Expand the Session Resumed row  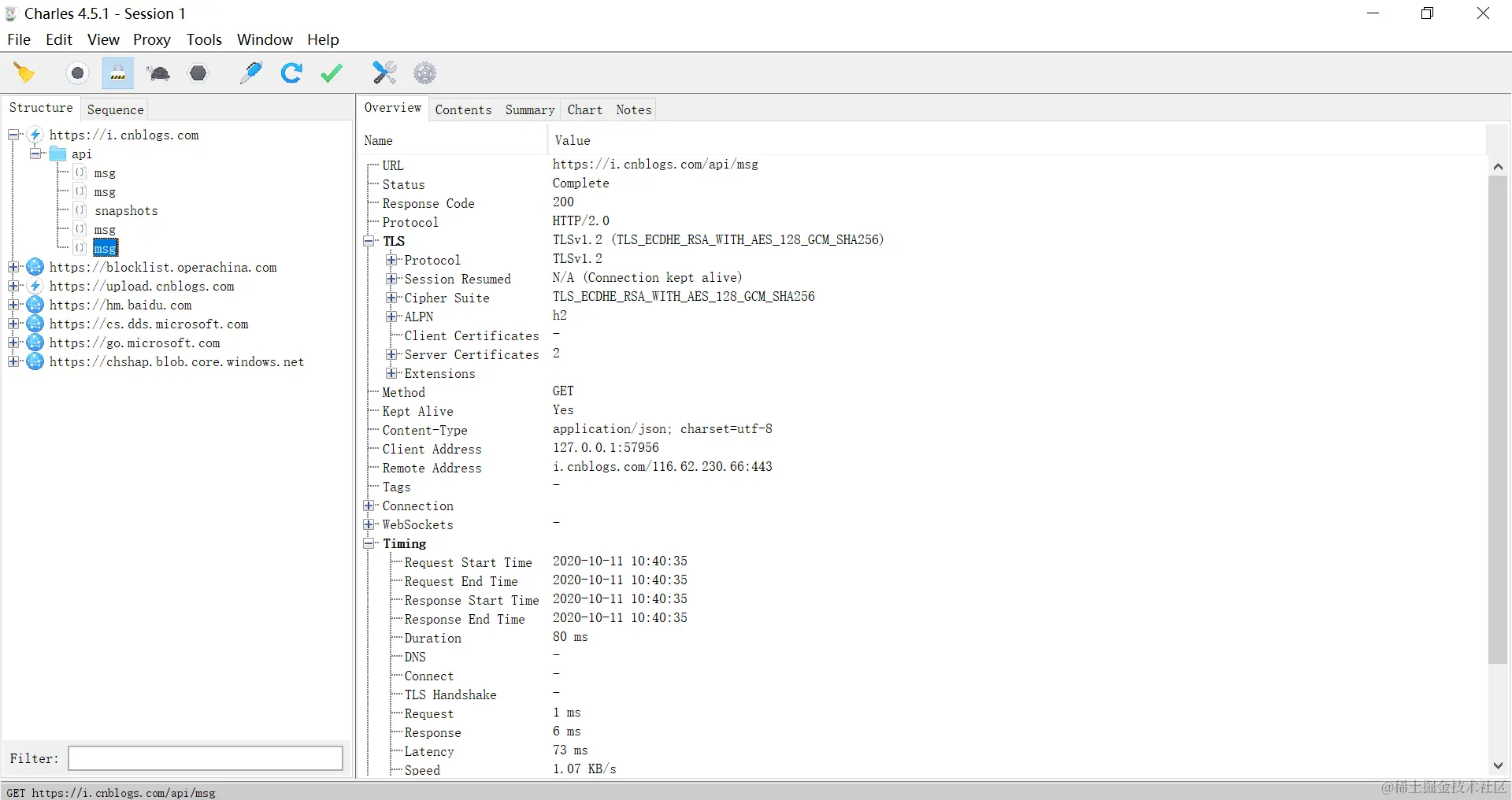coord(391,279)
